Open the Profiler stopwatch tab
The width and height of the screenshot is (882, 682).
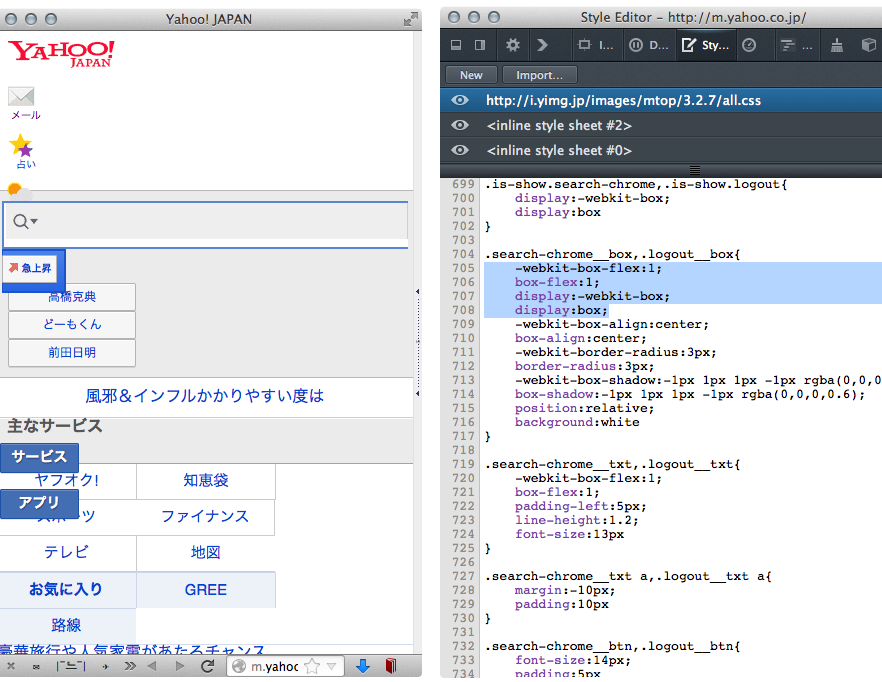(749, 45)
